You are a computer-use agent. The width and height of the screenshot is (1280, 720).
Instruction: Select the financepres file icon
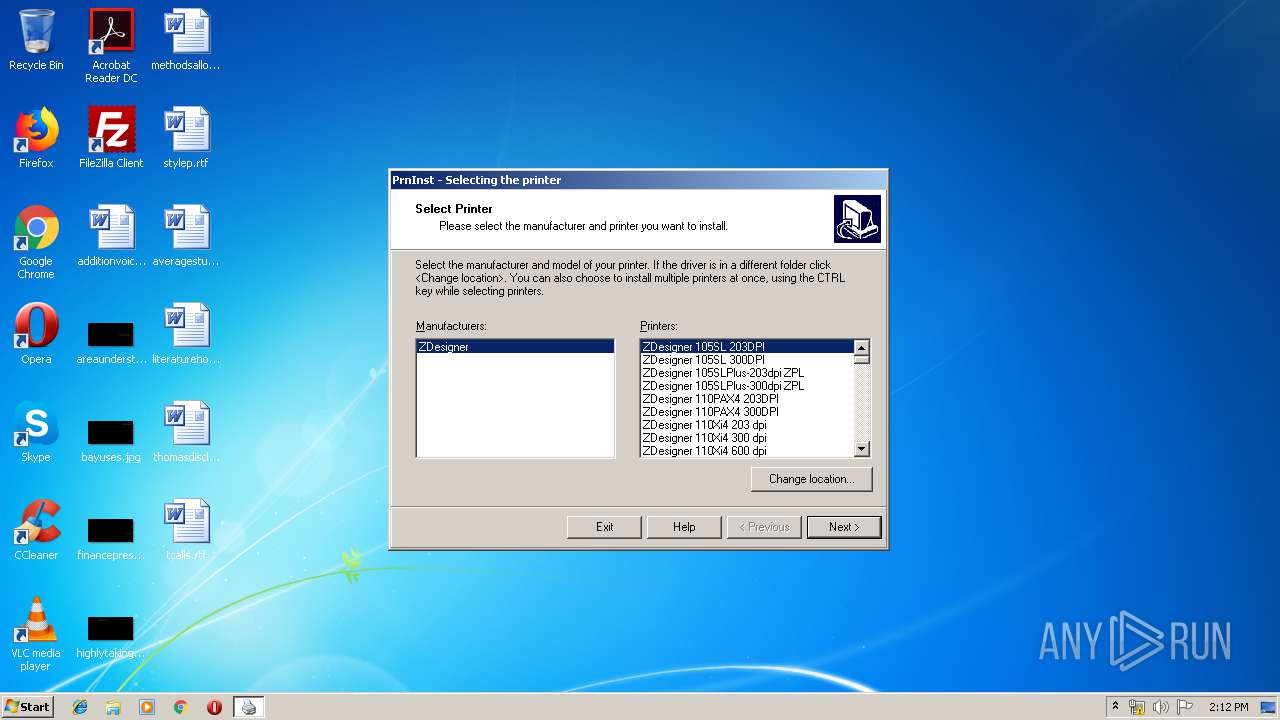[111, 536]
